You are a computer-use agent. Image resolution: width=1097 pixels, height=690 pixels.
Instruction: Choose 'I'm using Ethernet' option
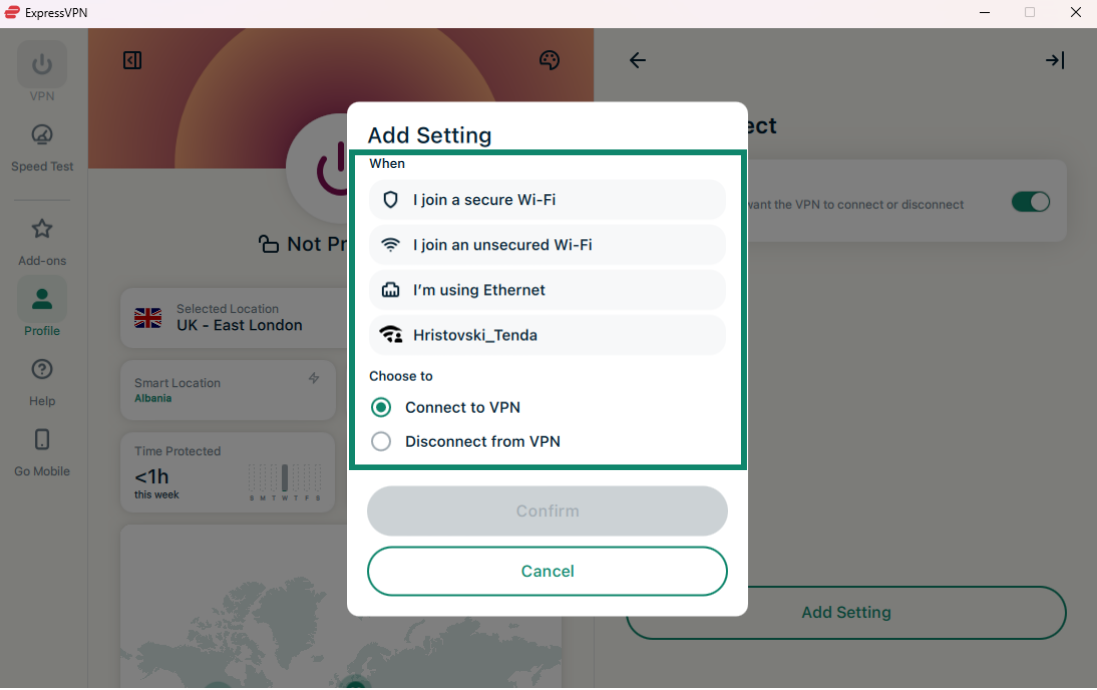point(547,290)
